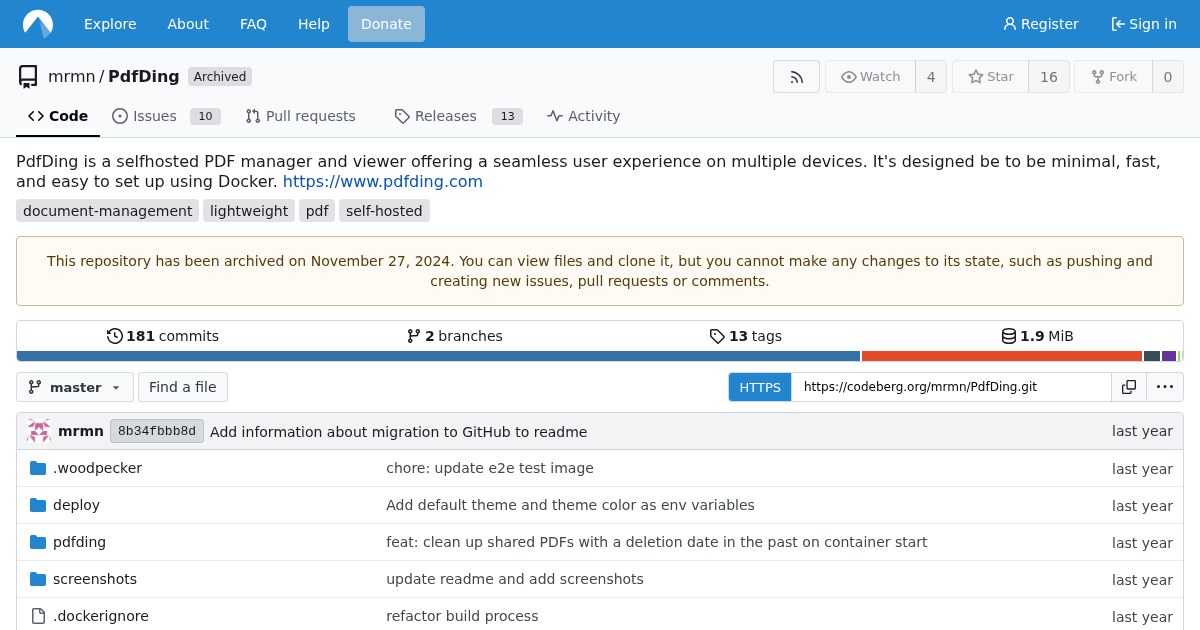1200x630 pixels.
Task: Open About in the top navigation
Action: coord(188,24)
